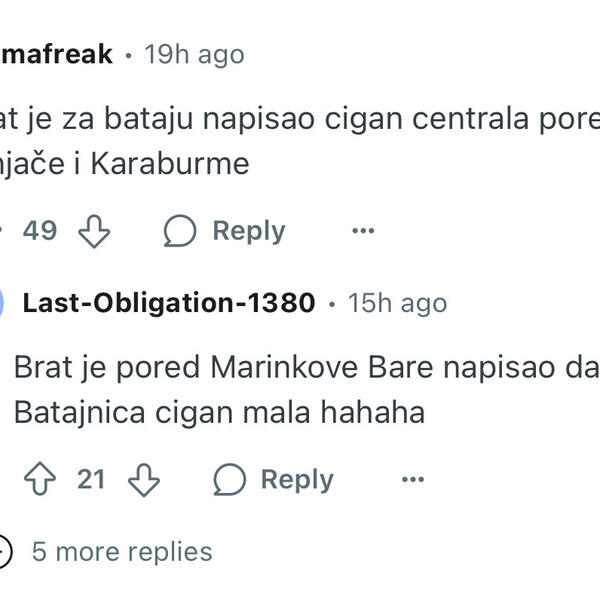
Task: Click the circled plus icon beside more replies
Action: (3, 551)
